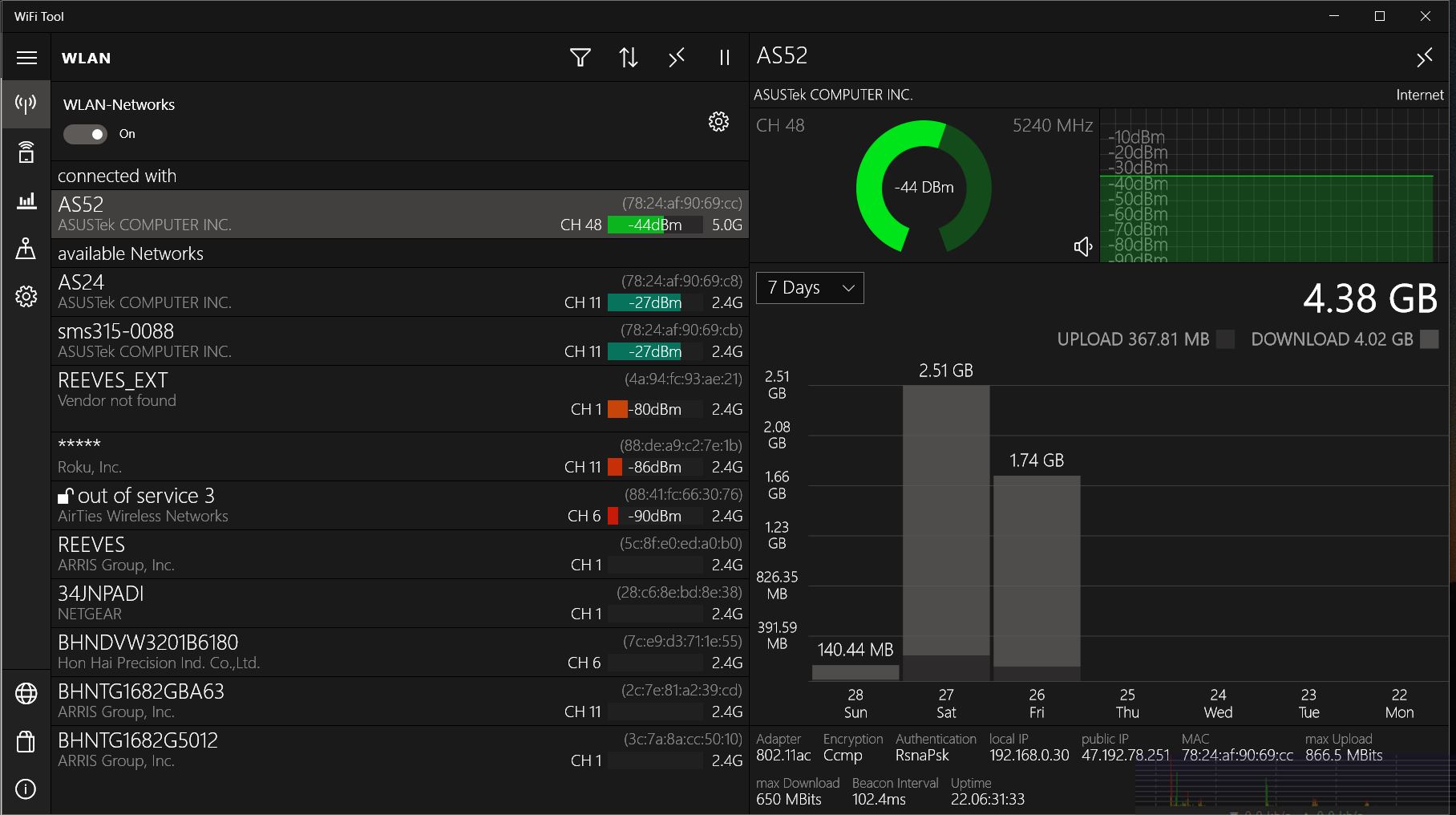The image size is (1456, 815).
Task: Select the out of service 3 network
Action: tap(399, 505)
